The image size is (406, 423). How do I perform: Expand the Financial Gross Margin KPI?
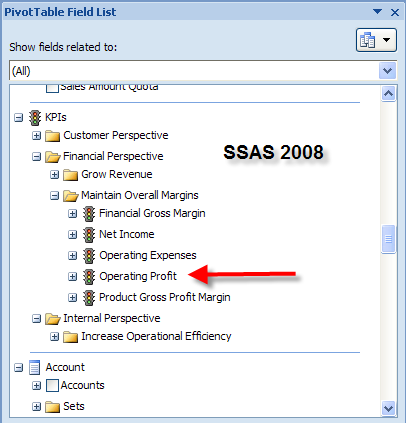click(72, 214)
